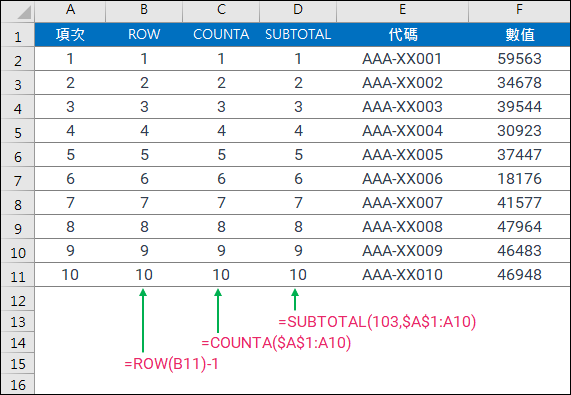Select row 11 header

click(x=18, y=275)
